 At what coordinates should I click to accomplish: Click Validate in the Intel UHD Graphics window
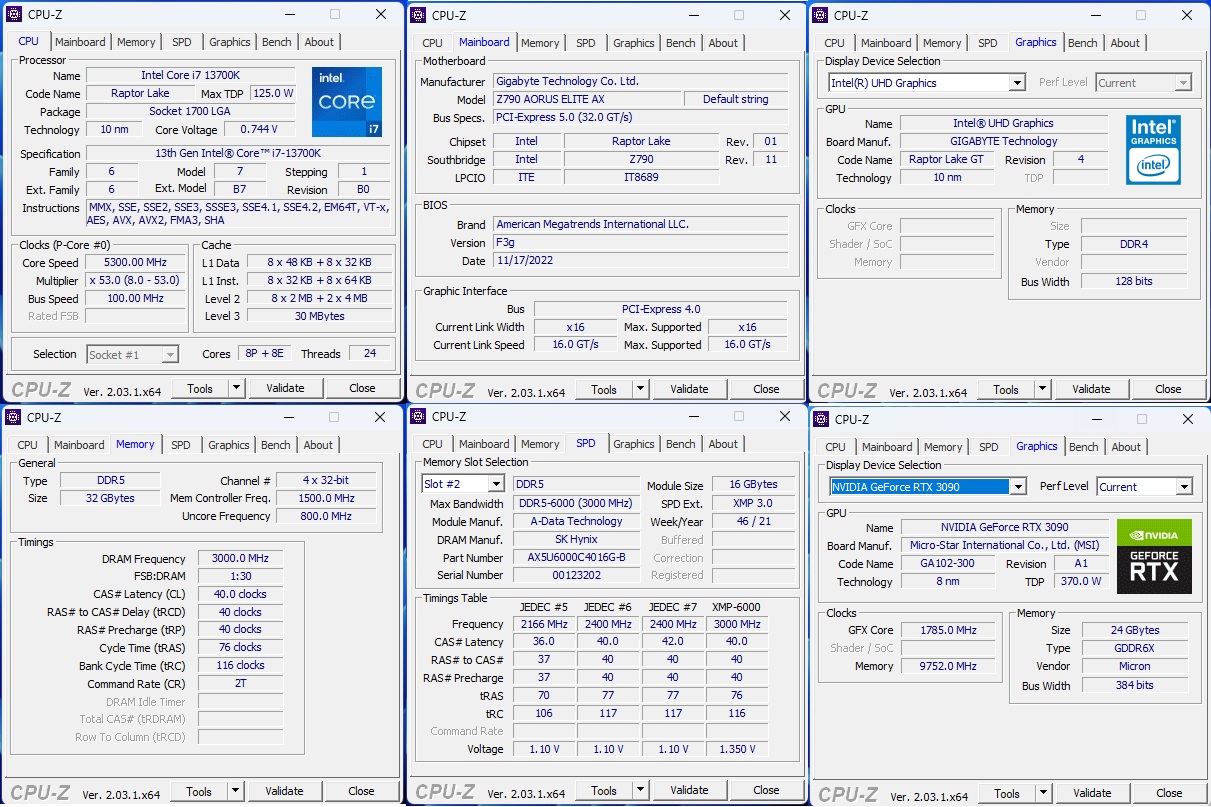point(1091,389)
